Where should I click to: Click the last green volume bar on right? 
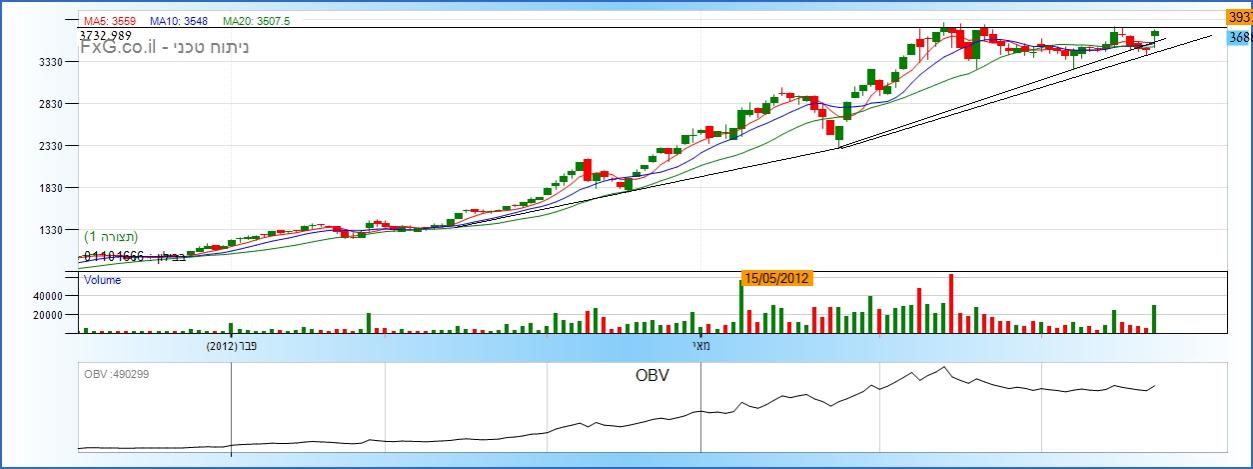coord(1154,319)
